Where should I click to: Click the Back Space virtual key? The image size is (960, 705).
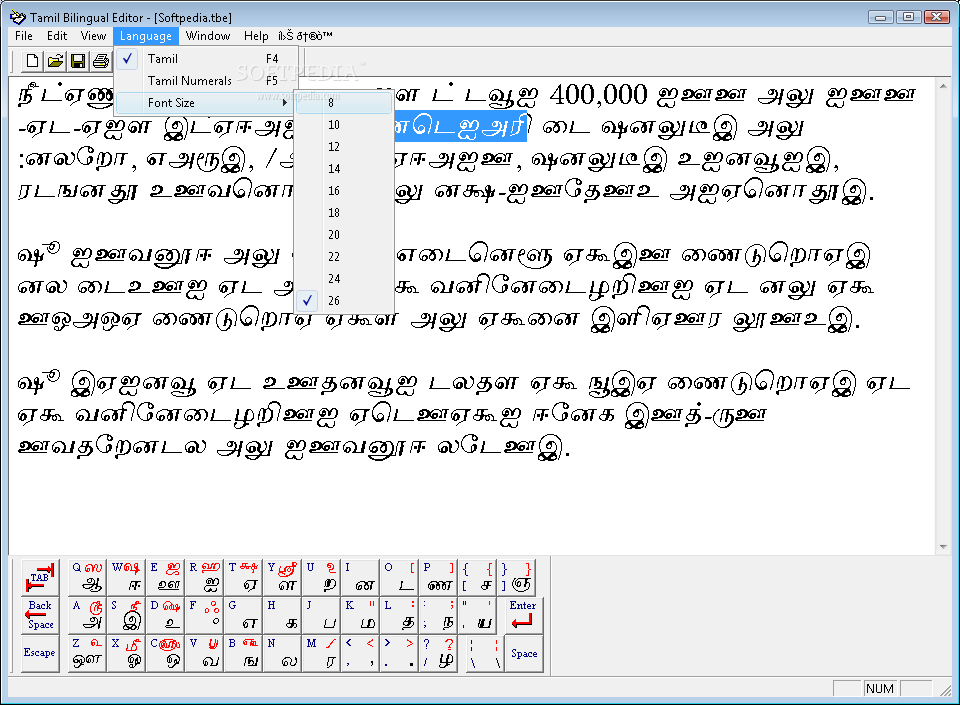coord(40,614)
